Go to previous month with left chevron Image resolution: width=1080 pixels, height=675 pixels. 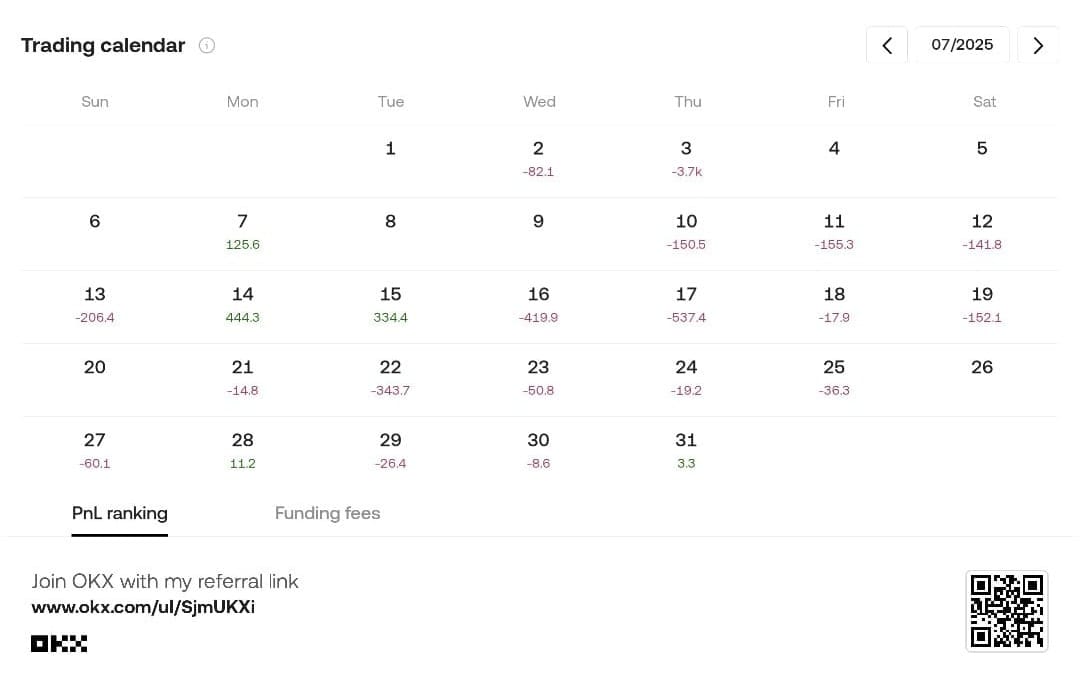pos(887,45)
